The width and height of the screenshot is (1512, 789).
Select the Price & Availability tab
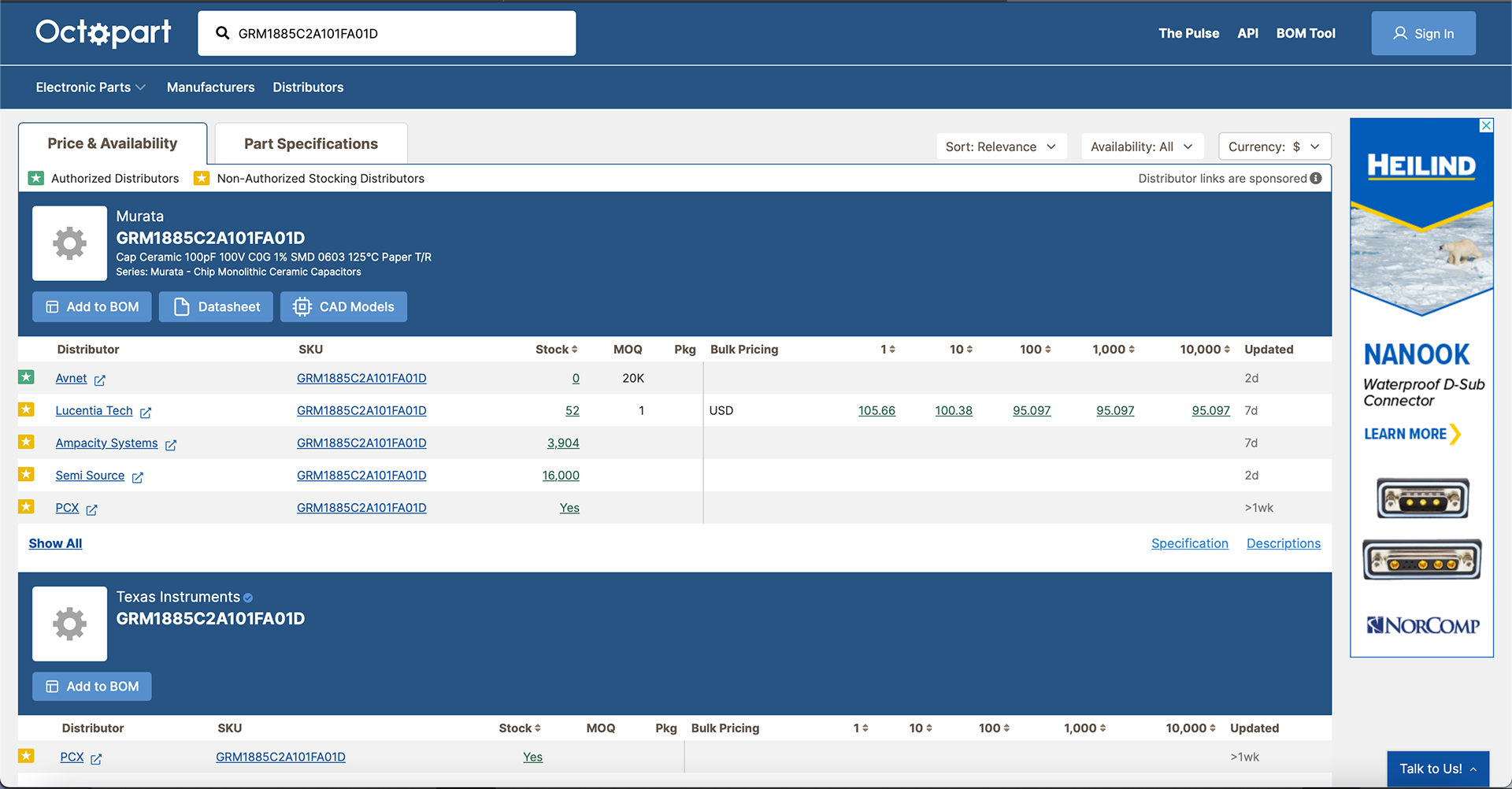pyautogui.click(x=113, y=143)
